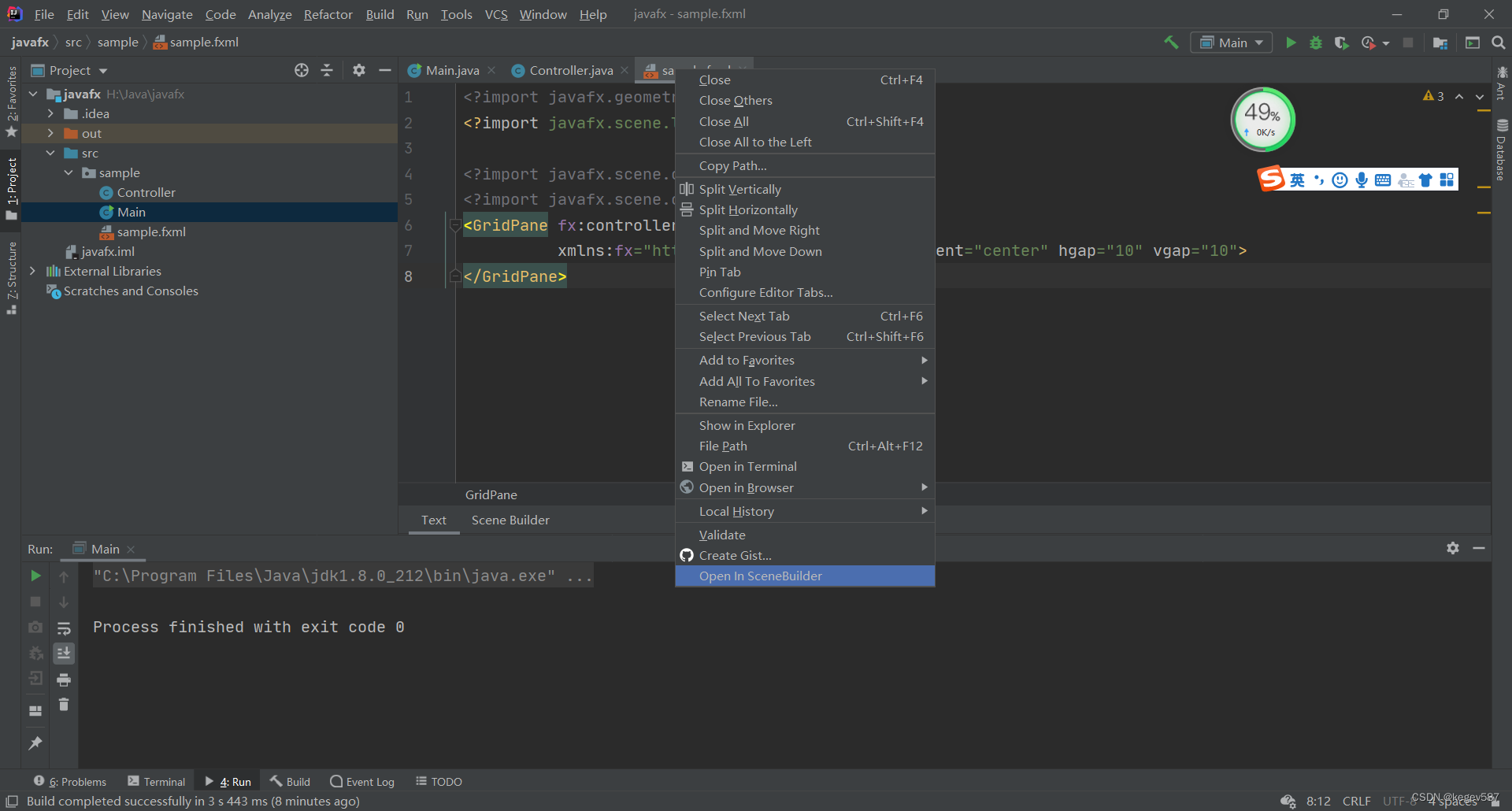Image resolution: width=1512 pixels, height=811 pixels.
Task: Toggle Scroll to End in console
Action: pos(64,654)
